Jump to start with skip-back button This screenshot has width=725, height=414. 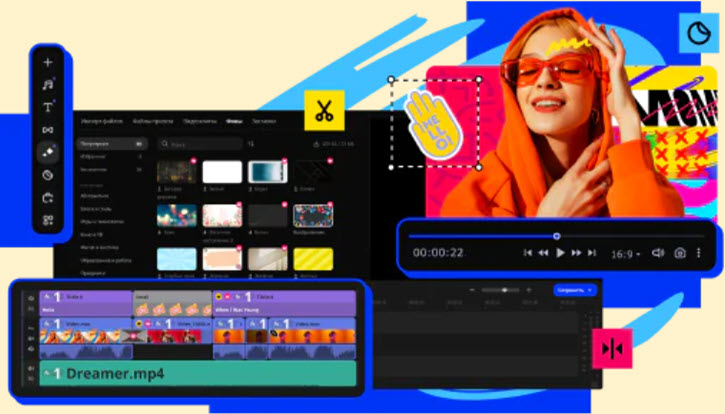click(528, 253)
